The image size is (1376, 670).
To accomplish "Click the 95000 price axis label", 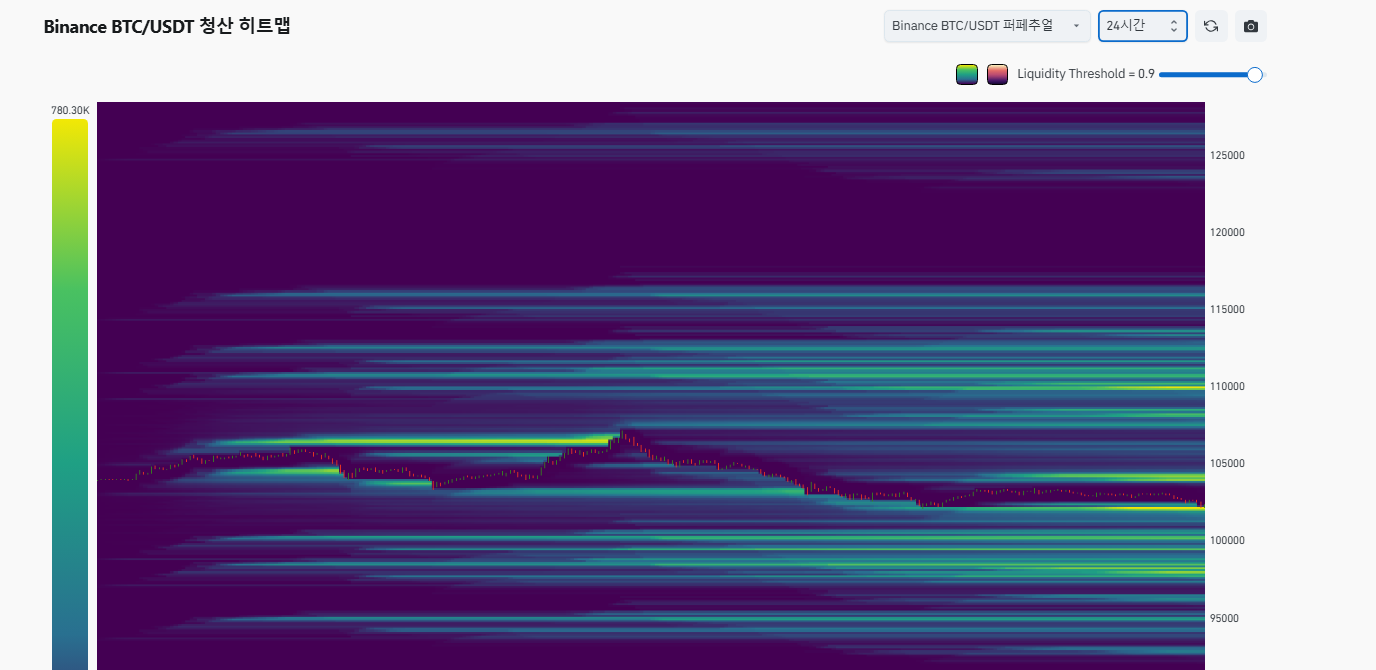I will pyautogui.click(x=1225, y=618).
